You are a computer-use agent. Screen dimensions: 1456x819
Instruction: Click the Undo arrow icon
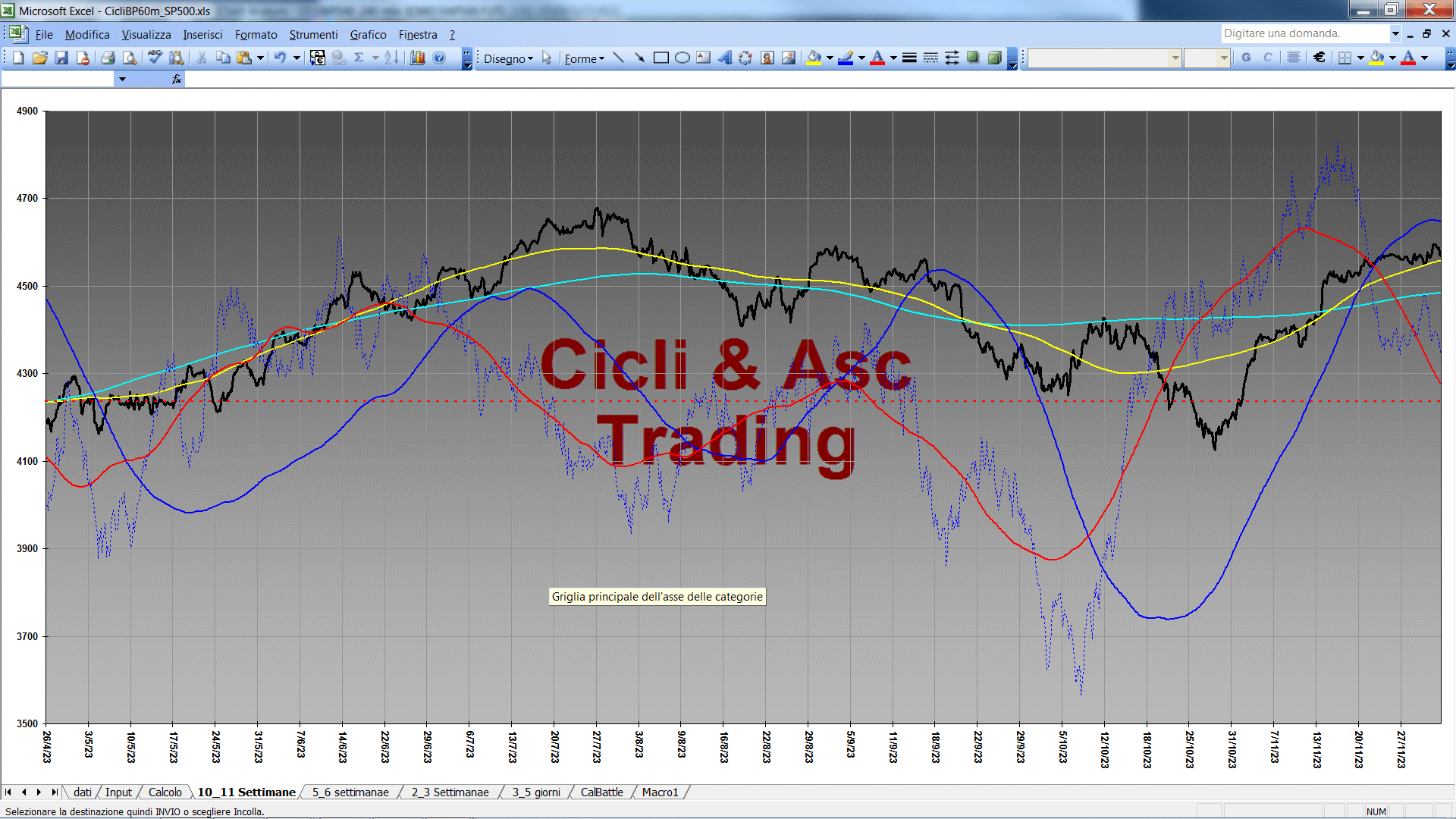click(x=281, y=58)
